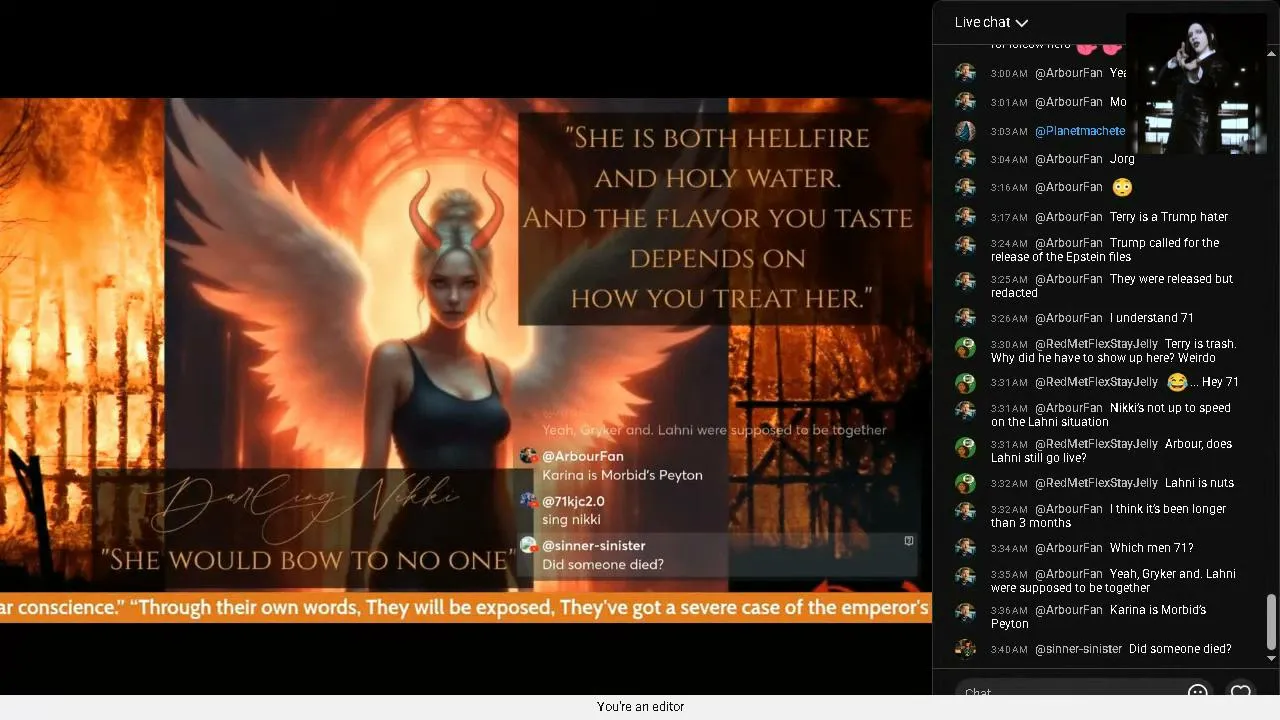Open @RedMetFlexStayJelly on 'Lahni is nuts' message
The height and width of the screenshot is (720, 1280).
click(1096, 483)
